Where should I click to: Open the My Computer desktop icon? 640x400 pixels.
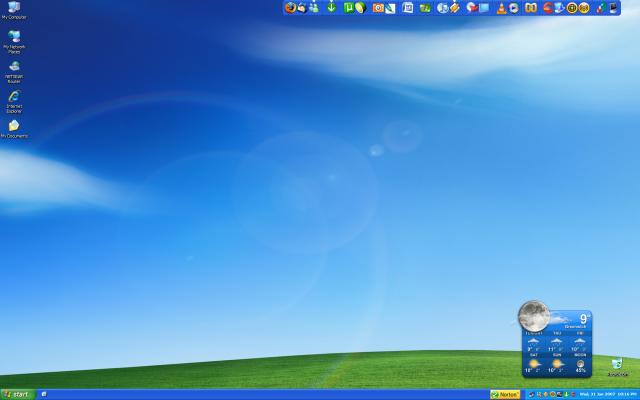(x=14, y=10)
